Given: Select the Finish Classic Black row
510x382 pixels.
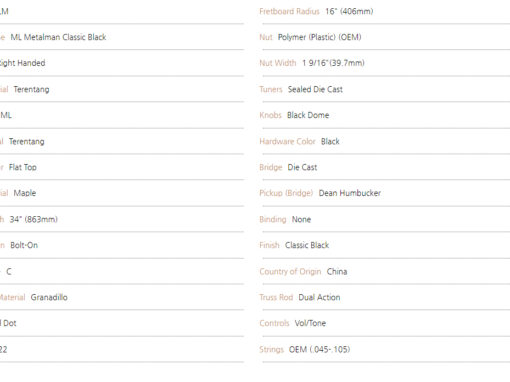Looking at the screenshot, I should 385,245.
